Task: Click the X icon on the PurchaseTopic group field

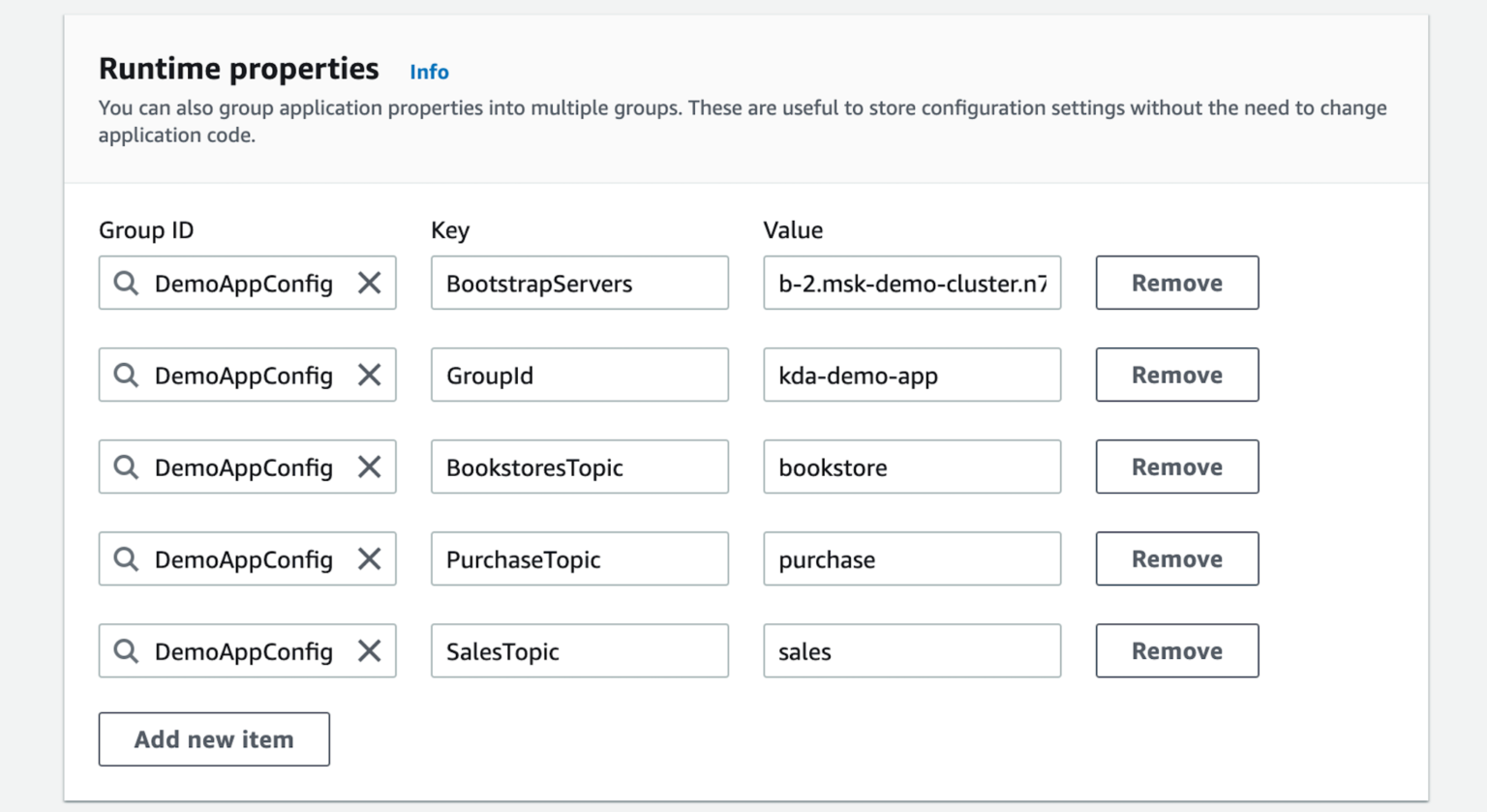Action: [369, 558]
